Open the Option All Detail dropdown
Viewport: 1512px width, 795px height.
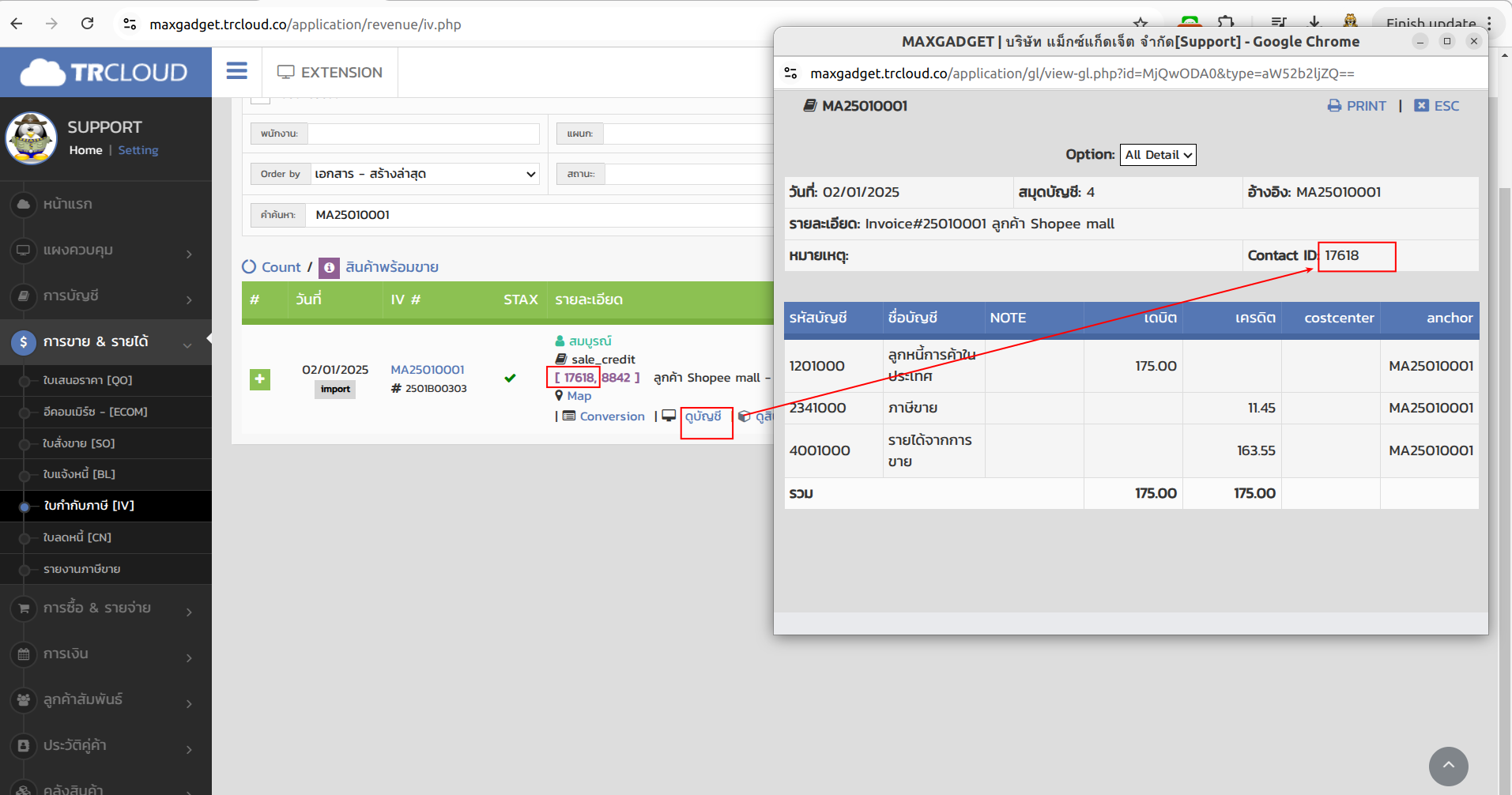click(x=1158, y=155)
